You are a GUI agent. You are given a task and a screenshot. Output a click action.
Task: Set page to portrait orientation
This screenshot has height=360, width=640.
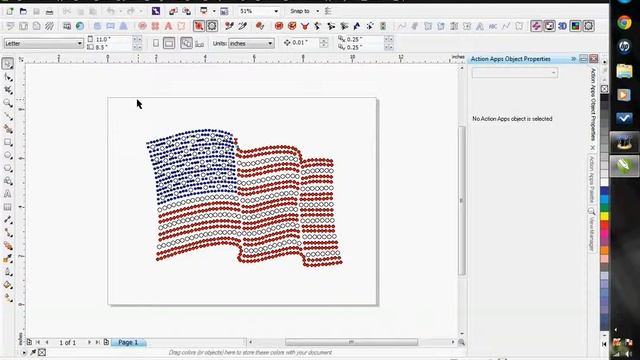tap(156, 43)
